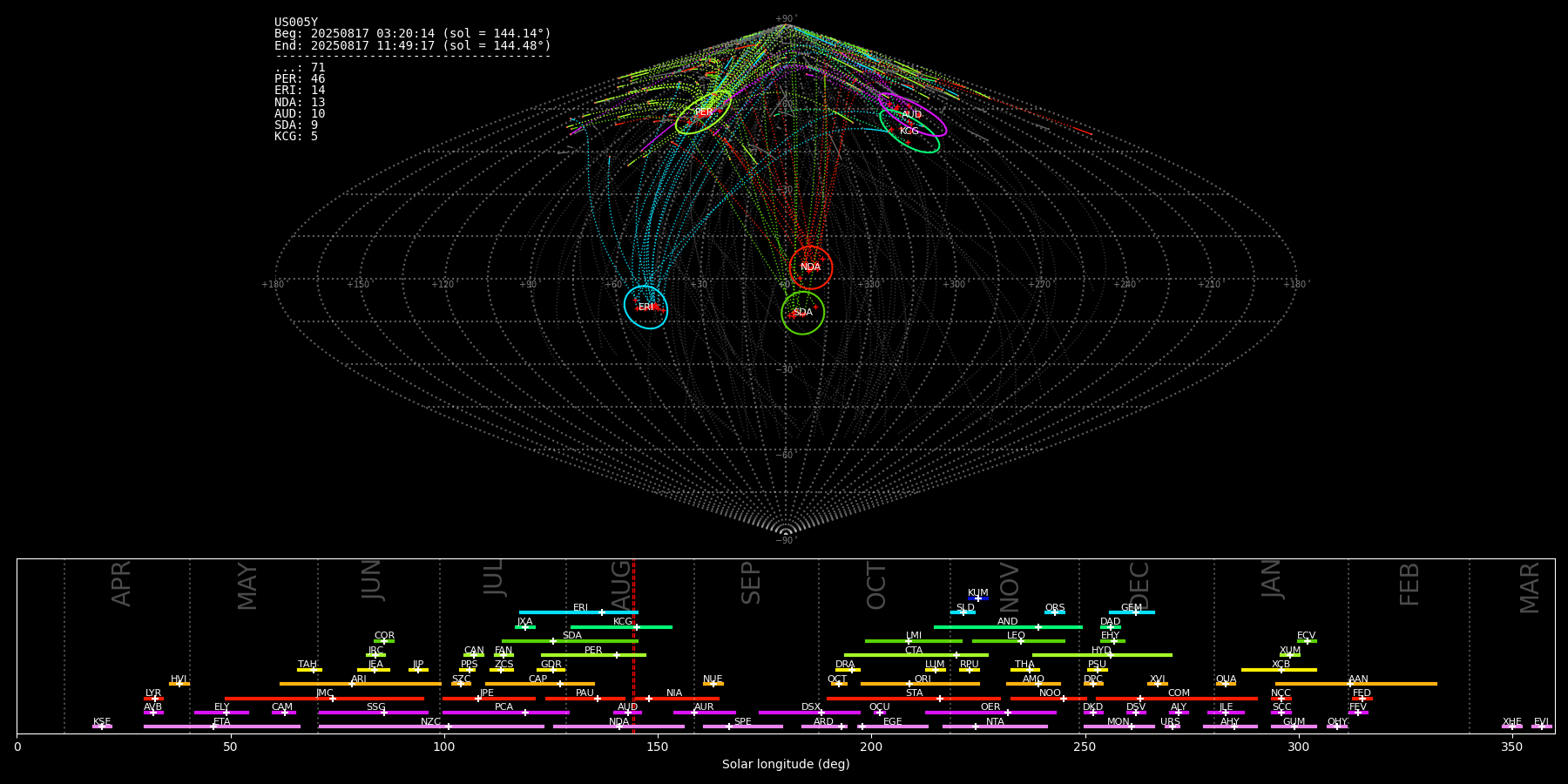Click the PER activity bar in timeline
1568x784 pixels.
[593, 655]
